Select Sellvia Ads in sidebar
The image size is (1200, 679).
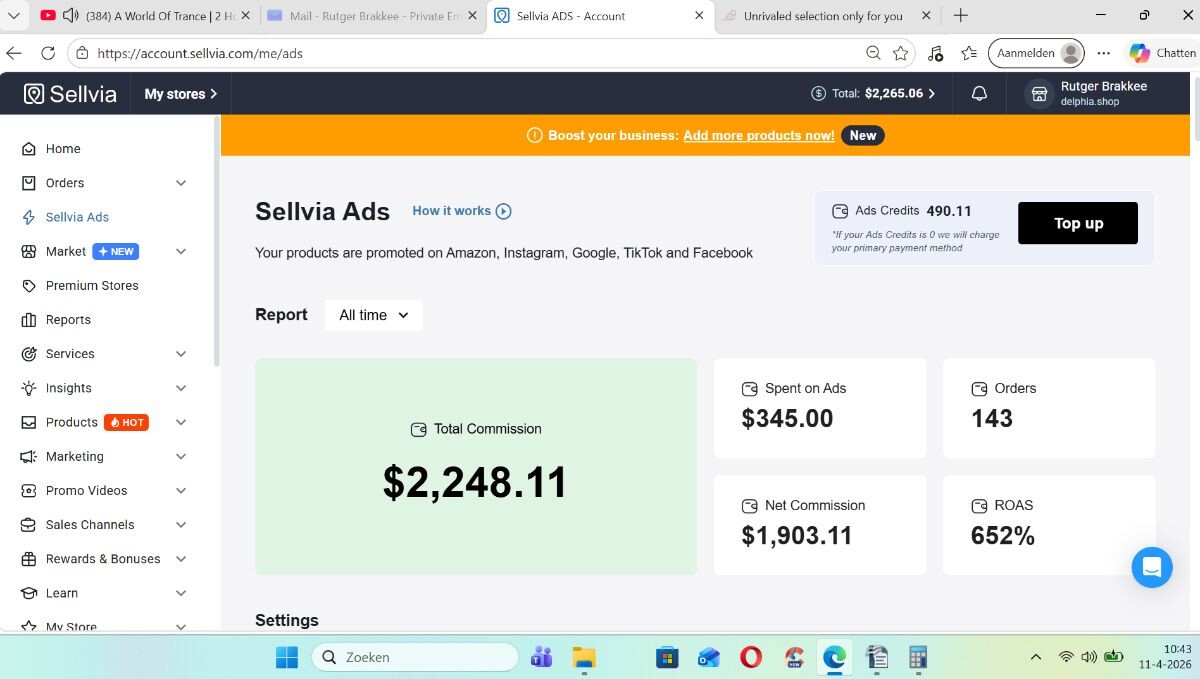(77, 217)
